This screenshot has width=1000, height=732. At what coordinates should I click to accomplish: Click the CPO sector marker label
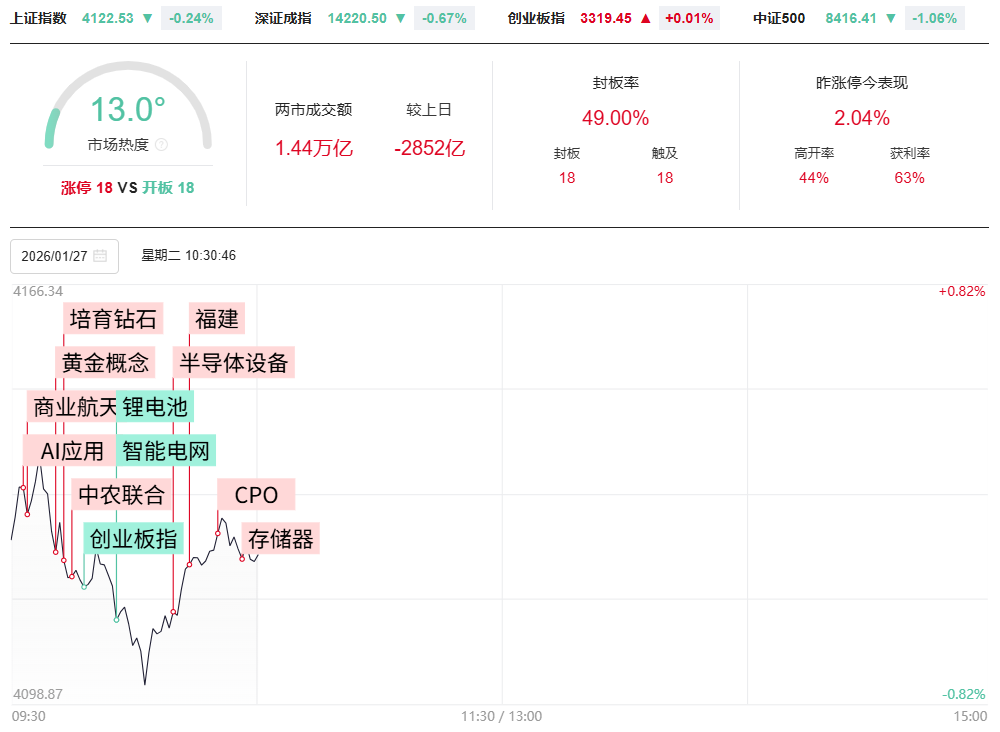(x=256, y=494)
